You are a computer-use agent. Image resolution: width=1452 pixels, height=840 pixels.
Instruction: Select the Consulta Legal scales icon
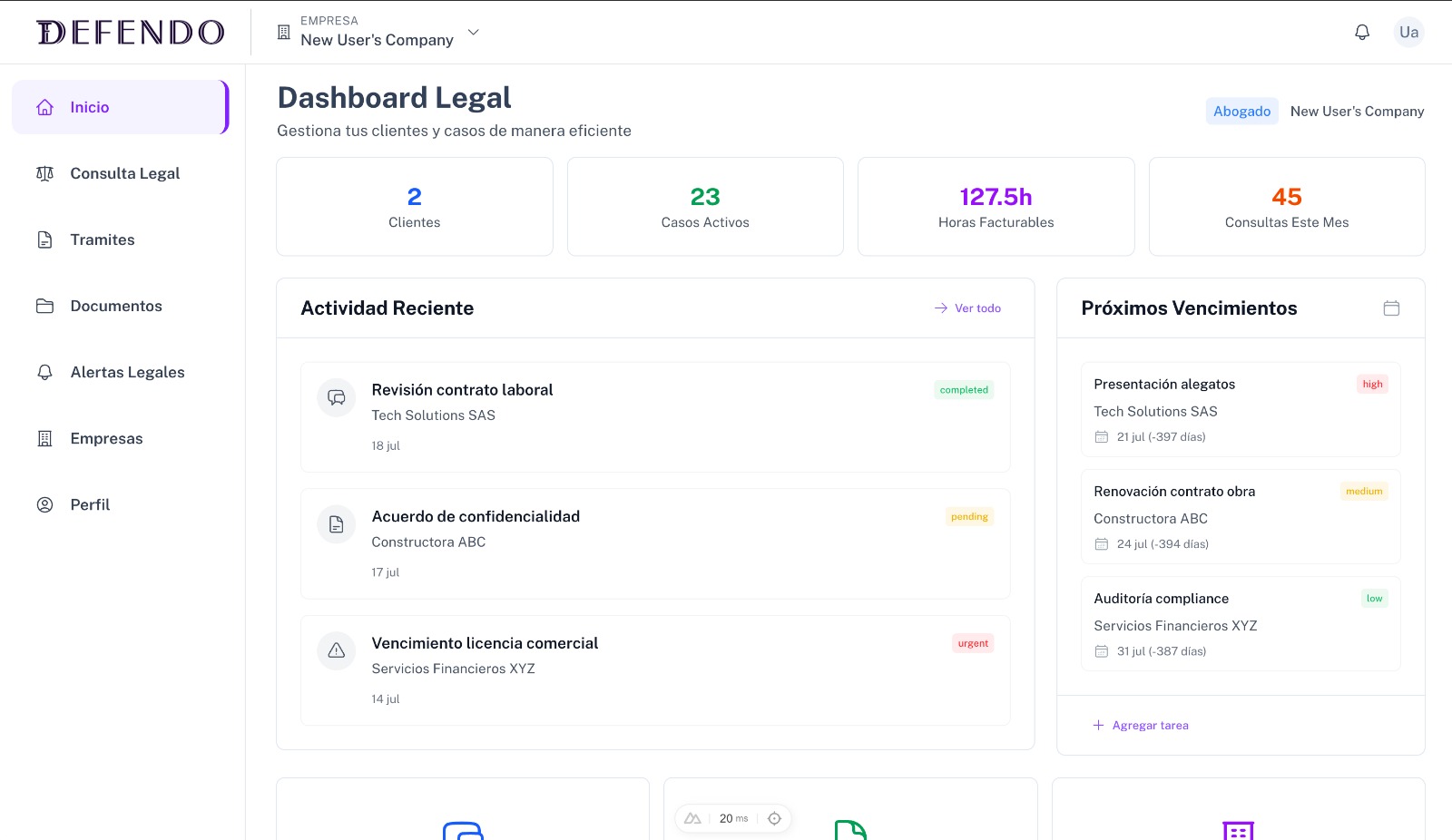[45, 173]
